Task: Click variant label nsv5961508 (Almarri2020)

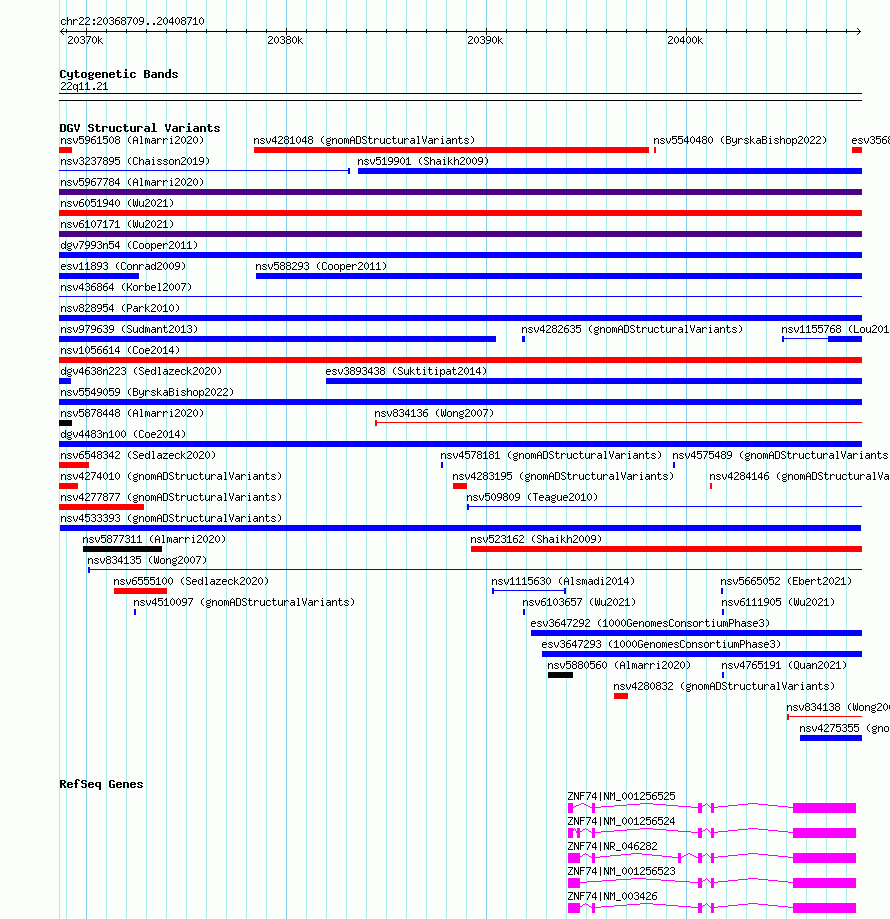Action: [x=132, y=141]
